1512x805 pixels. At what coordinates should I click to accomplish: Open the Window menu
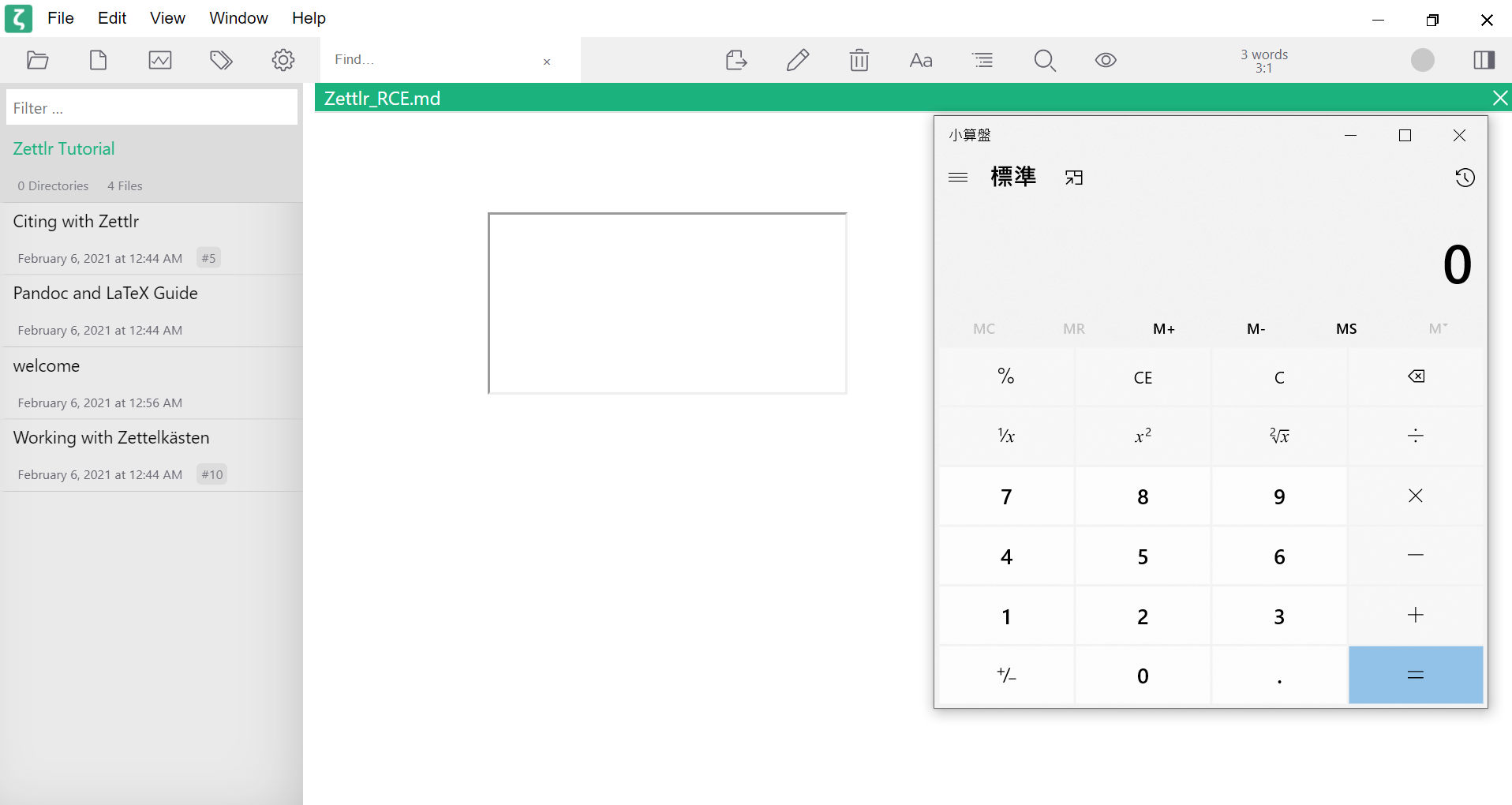click(x=238, y=18)
